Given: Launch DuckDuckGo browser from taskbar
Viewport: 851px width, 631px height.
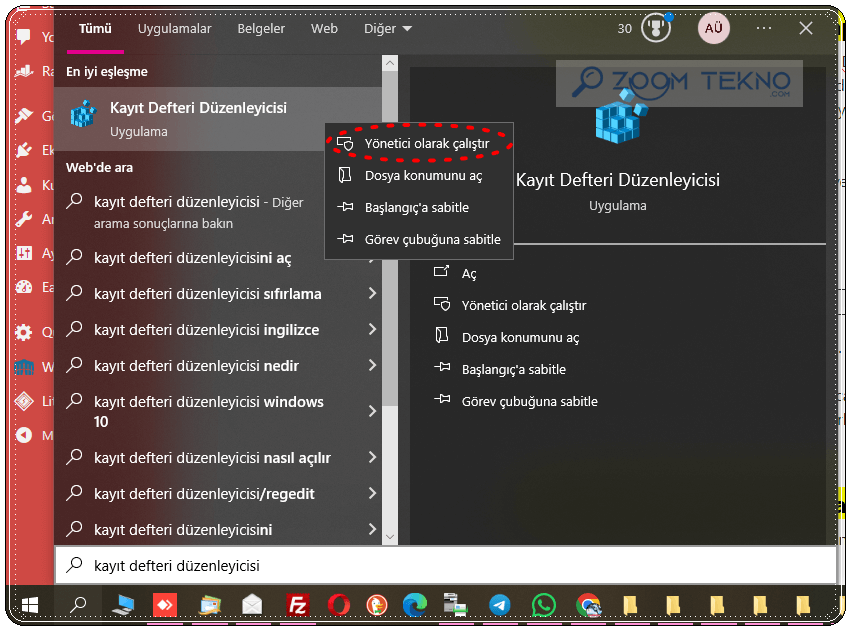Looking at the screenshot, I should 377,604.
